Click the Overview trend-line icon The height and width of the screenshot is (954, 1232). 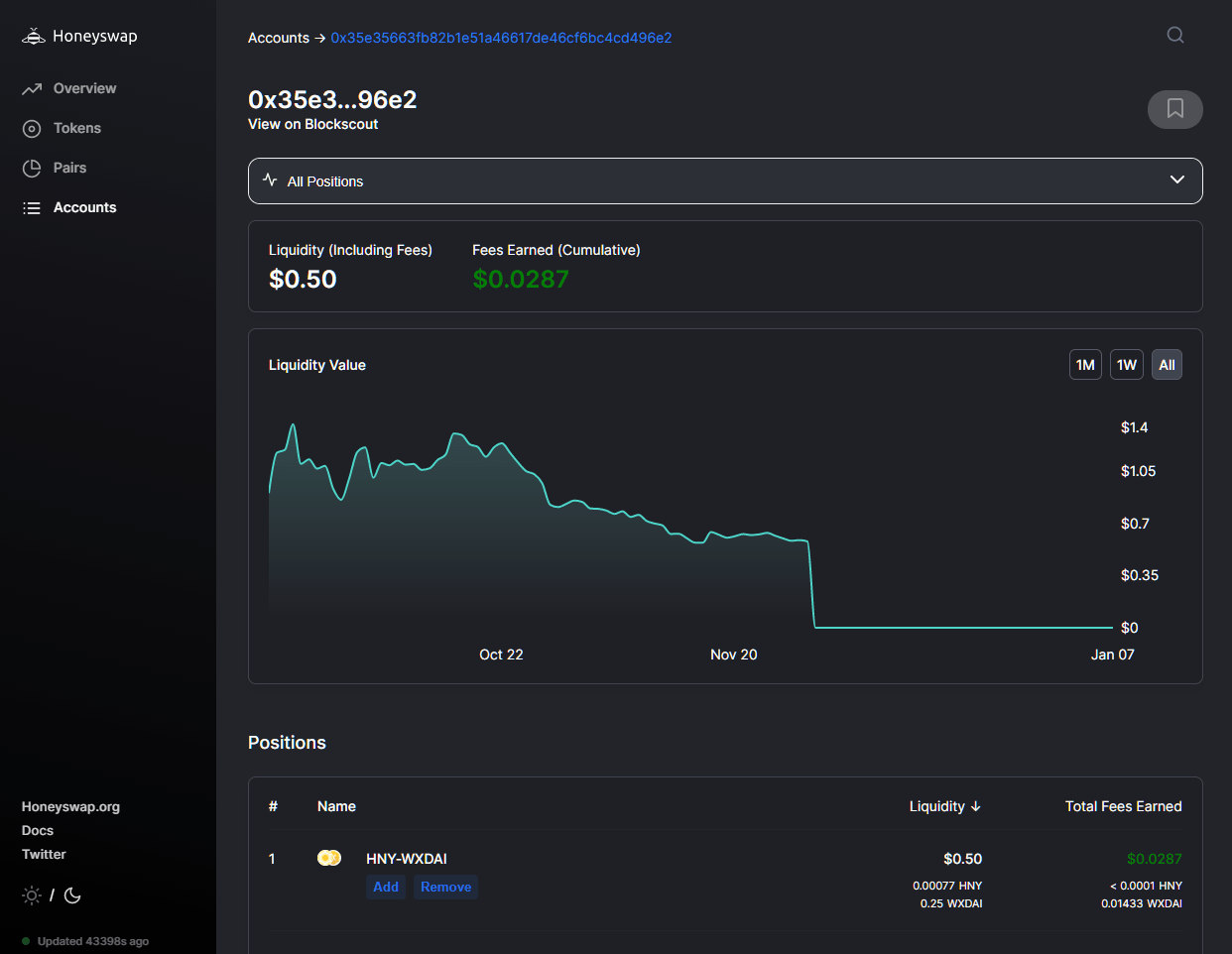pos(32,88)
